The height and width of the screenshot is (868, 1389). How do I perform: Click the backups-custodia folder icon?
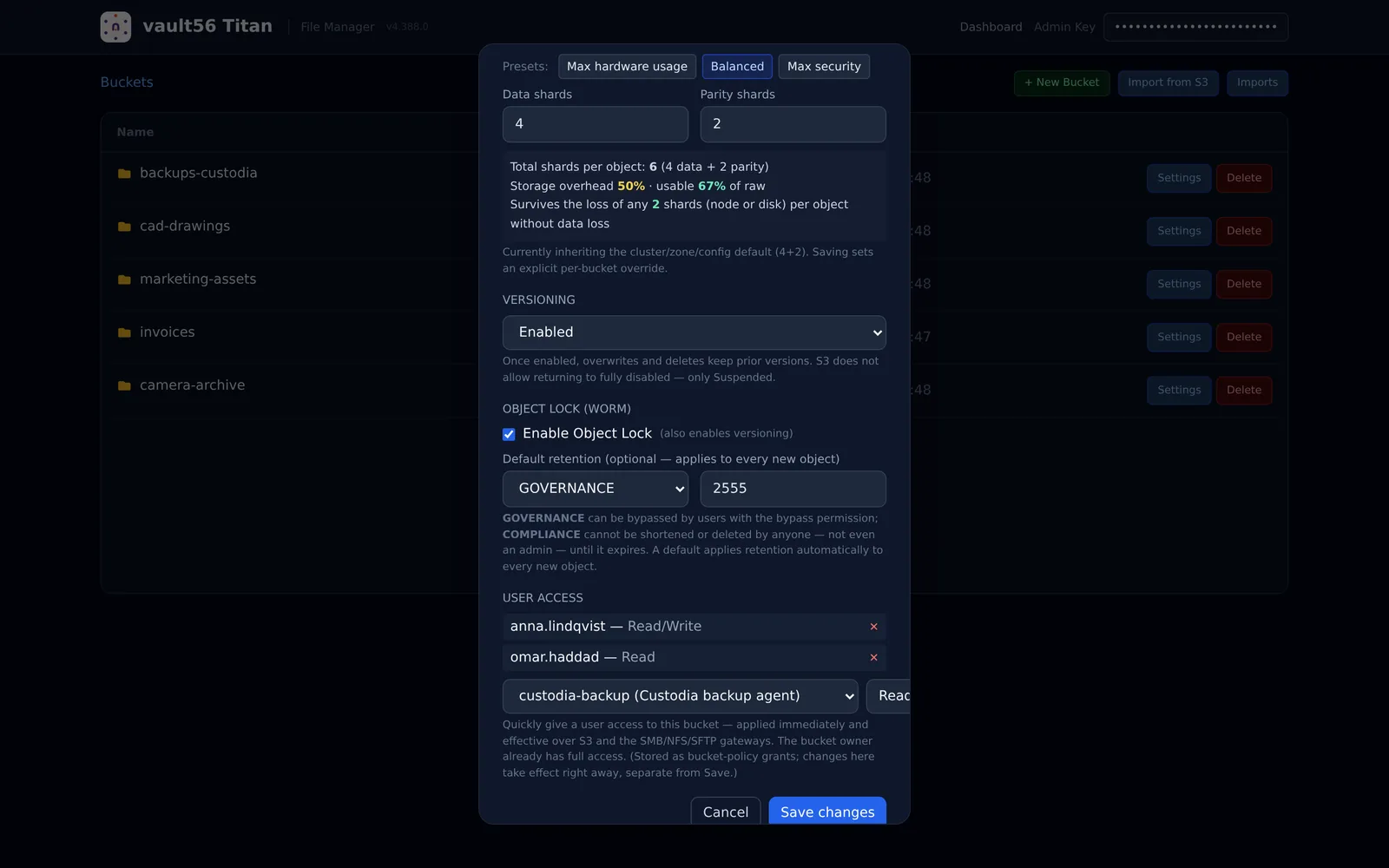(x=124, y=174)
